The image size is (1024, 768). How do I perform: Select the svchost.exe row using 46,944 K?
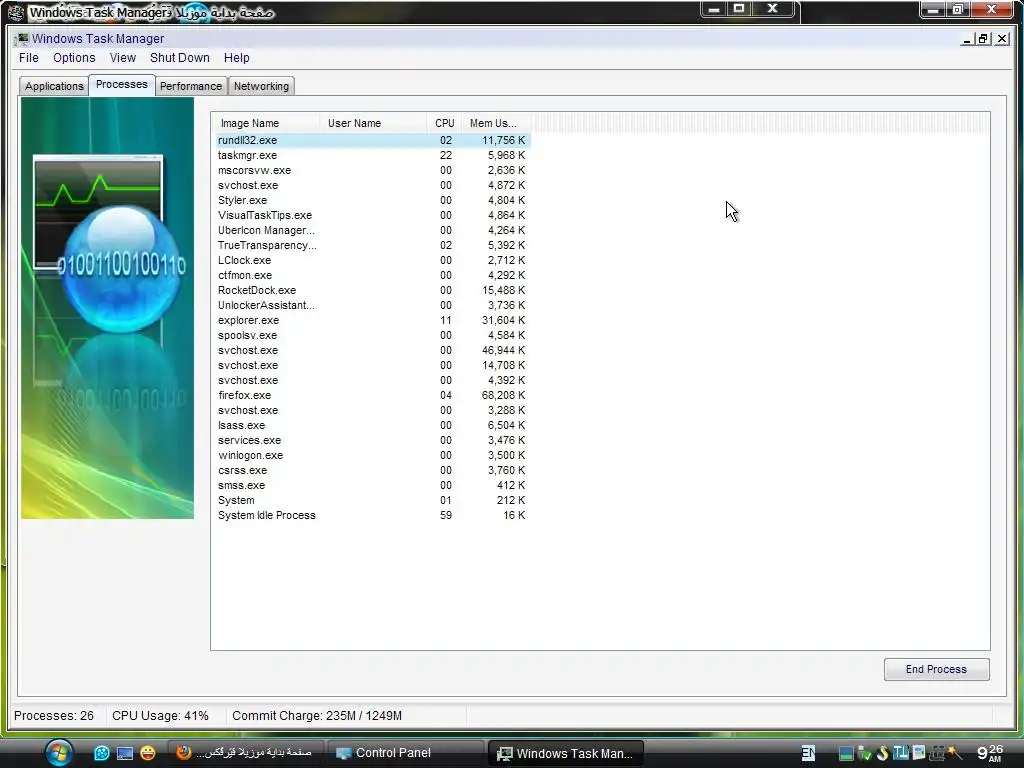pyautogui.click(x=373, y=351)
